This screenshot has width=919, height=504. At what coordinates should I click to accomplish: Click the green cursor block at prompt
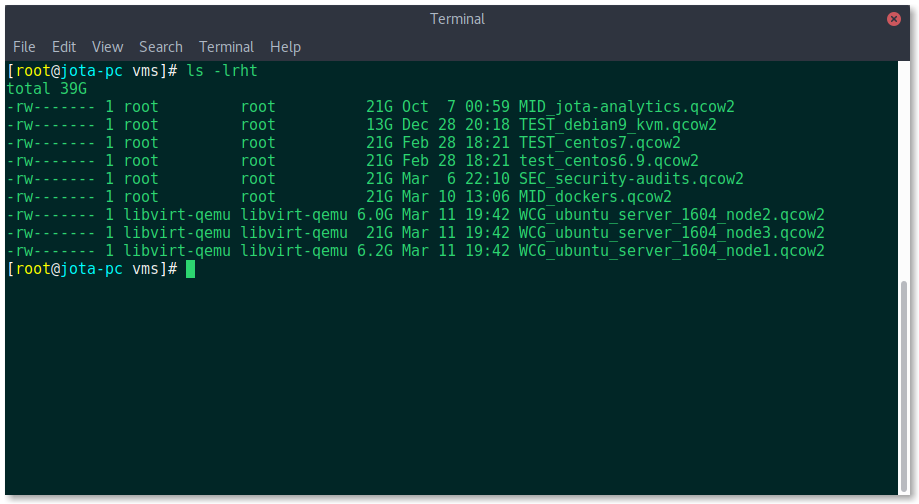pos(190,269)
